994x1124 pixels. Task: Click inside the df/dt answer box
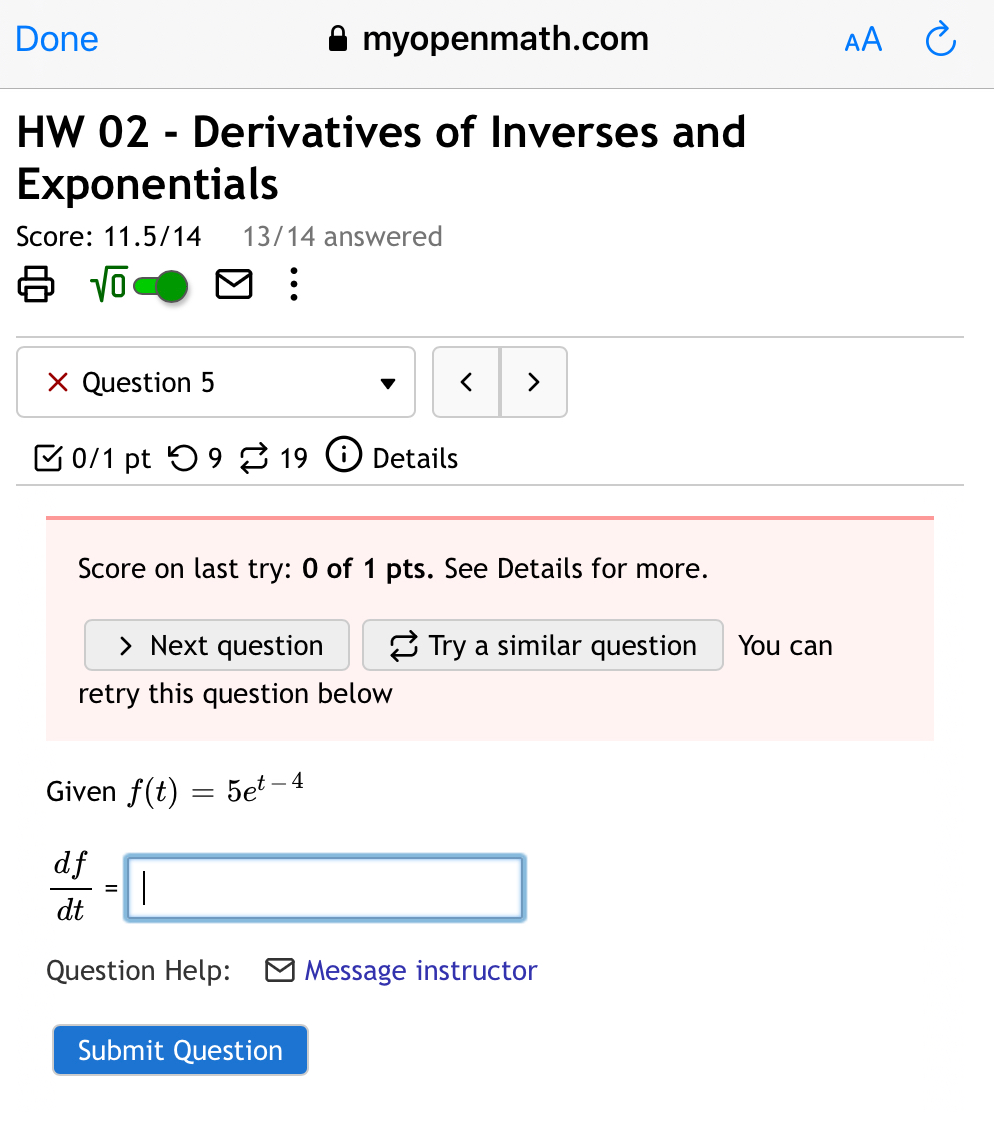tap(324, 887)
